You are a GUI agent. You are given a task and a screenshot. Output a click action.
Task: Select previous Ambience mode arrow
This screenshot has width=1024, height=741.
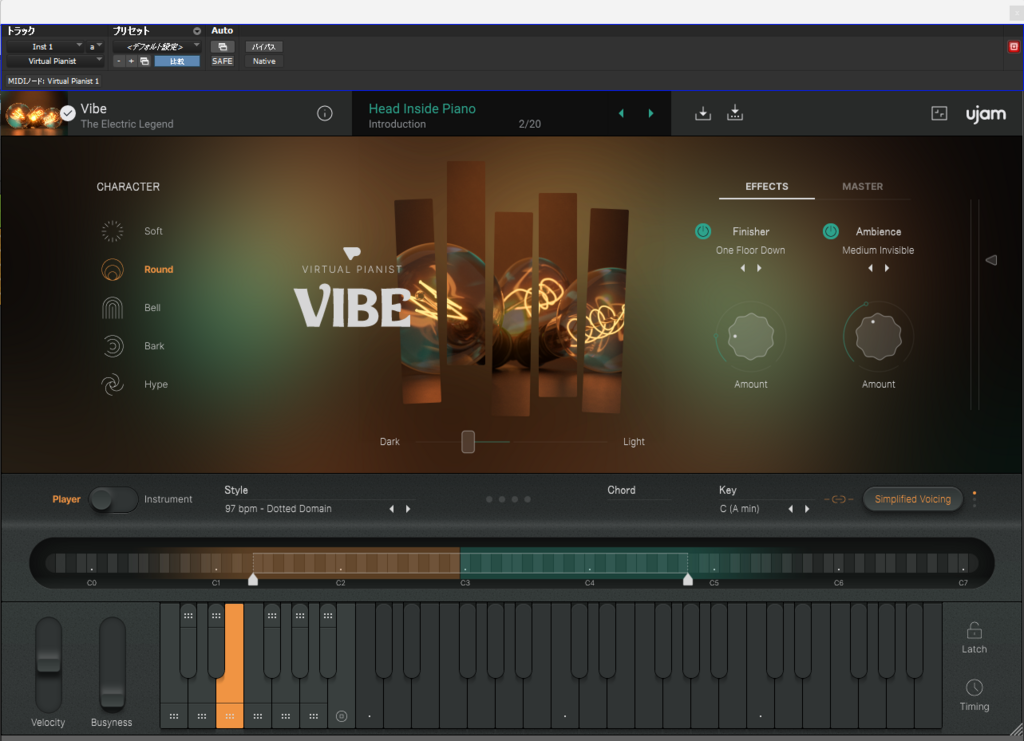click(871, 268)
